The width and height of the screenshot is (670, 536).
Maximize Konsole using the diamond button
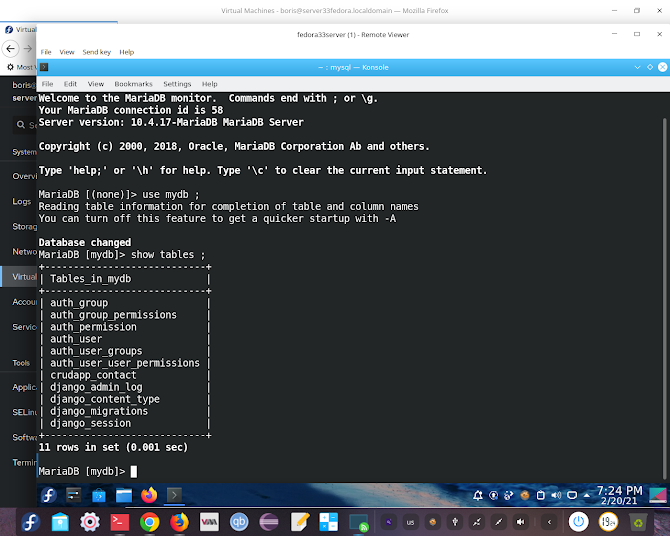click(650, 67)
